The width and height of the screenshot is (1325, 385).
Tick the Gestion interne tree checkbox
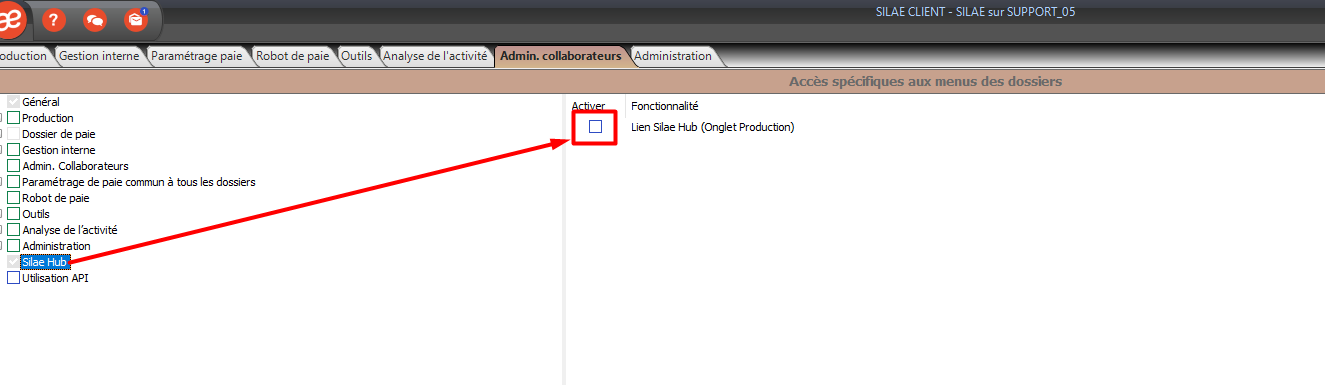pos(13,150)
